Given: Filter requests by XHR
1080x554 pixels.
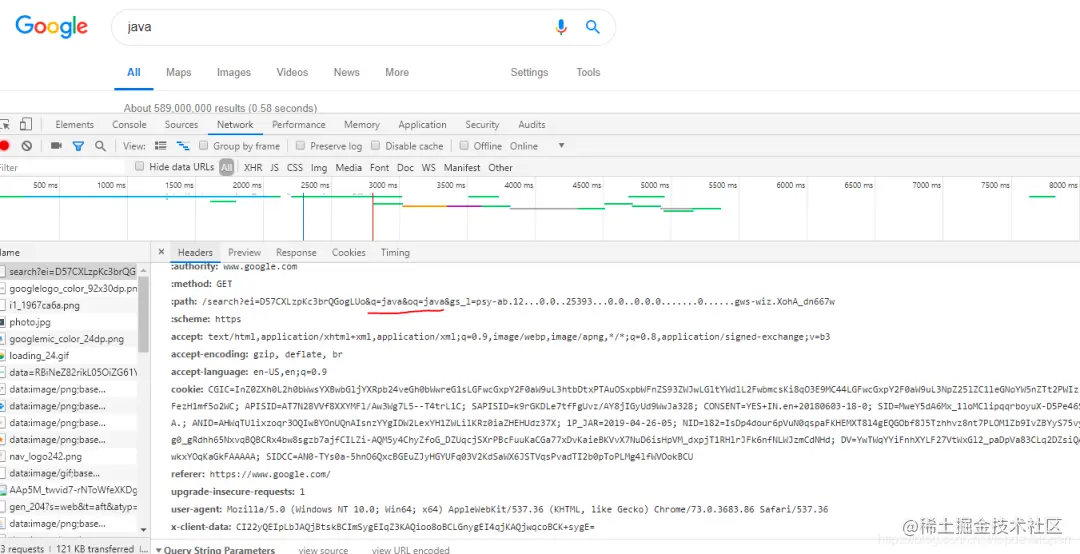Looking at the screenshot, I should [253, 167].
